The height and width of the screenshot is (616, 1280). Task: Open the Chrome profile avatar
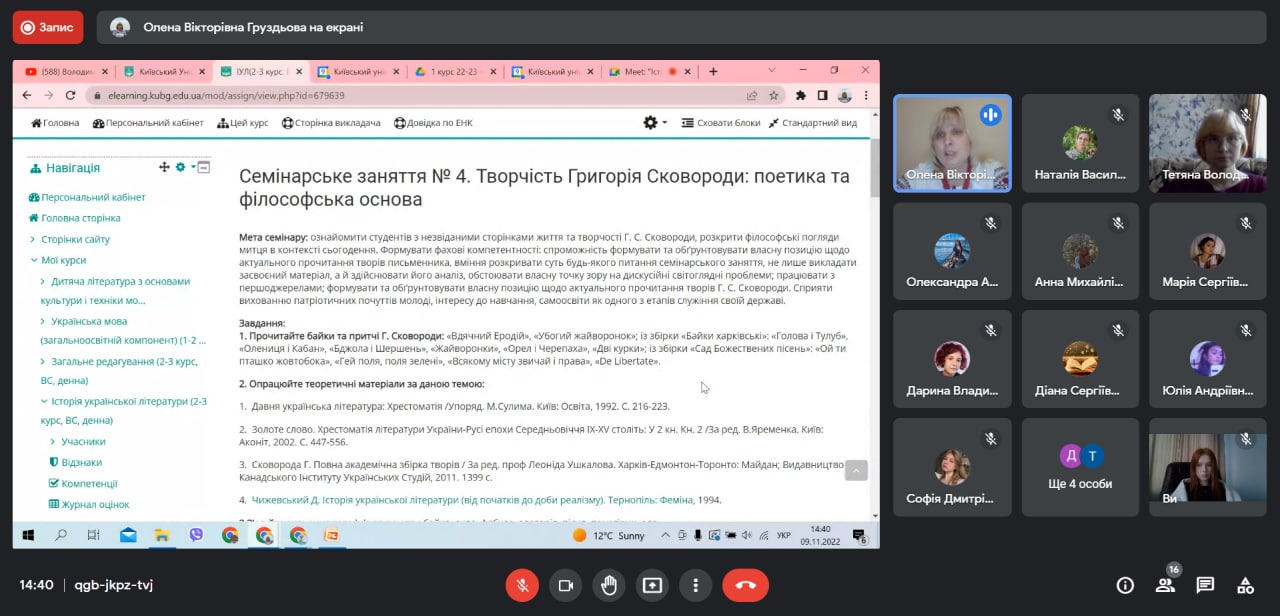pos(844,95)
